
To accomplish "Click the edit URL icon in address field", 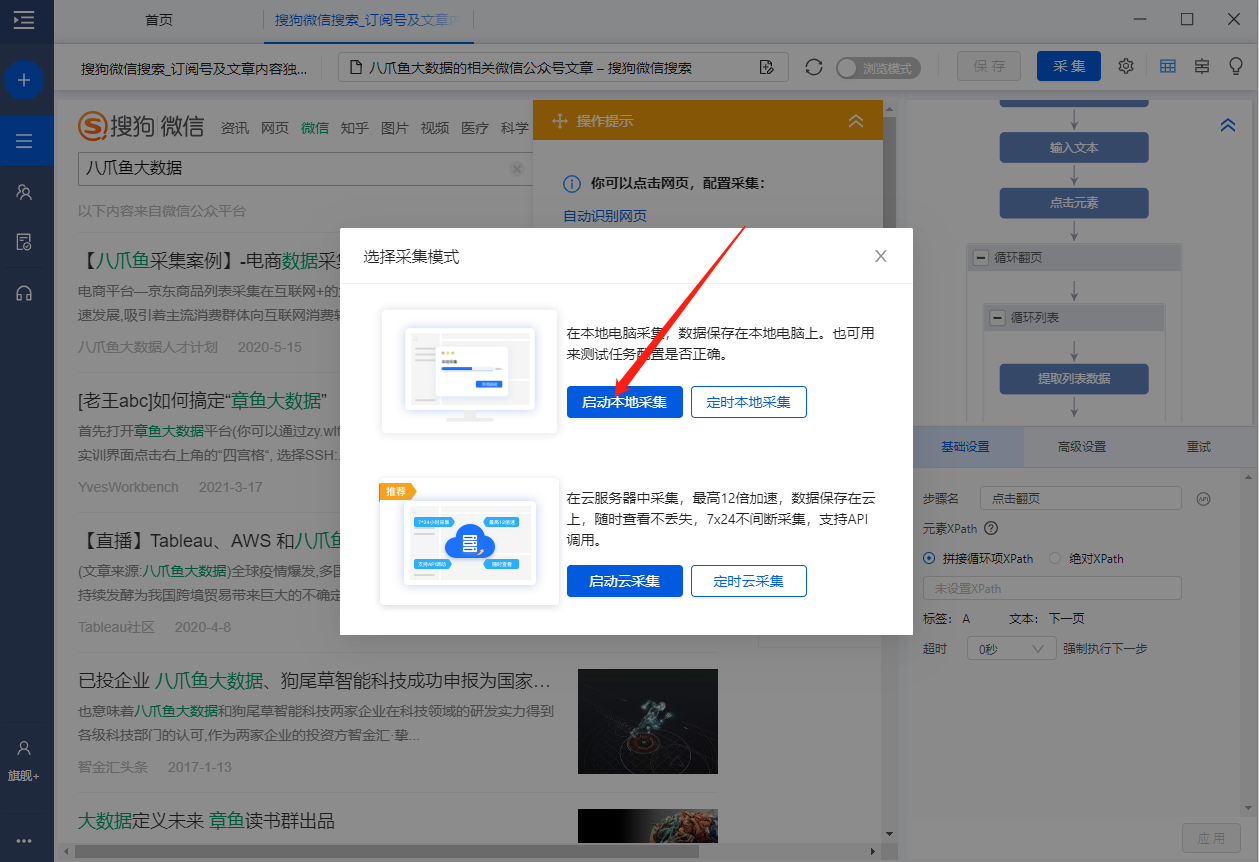I will coord(767,68).
